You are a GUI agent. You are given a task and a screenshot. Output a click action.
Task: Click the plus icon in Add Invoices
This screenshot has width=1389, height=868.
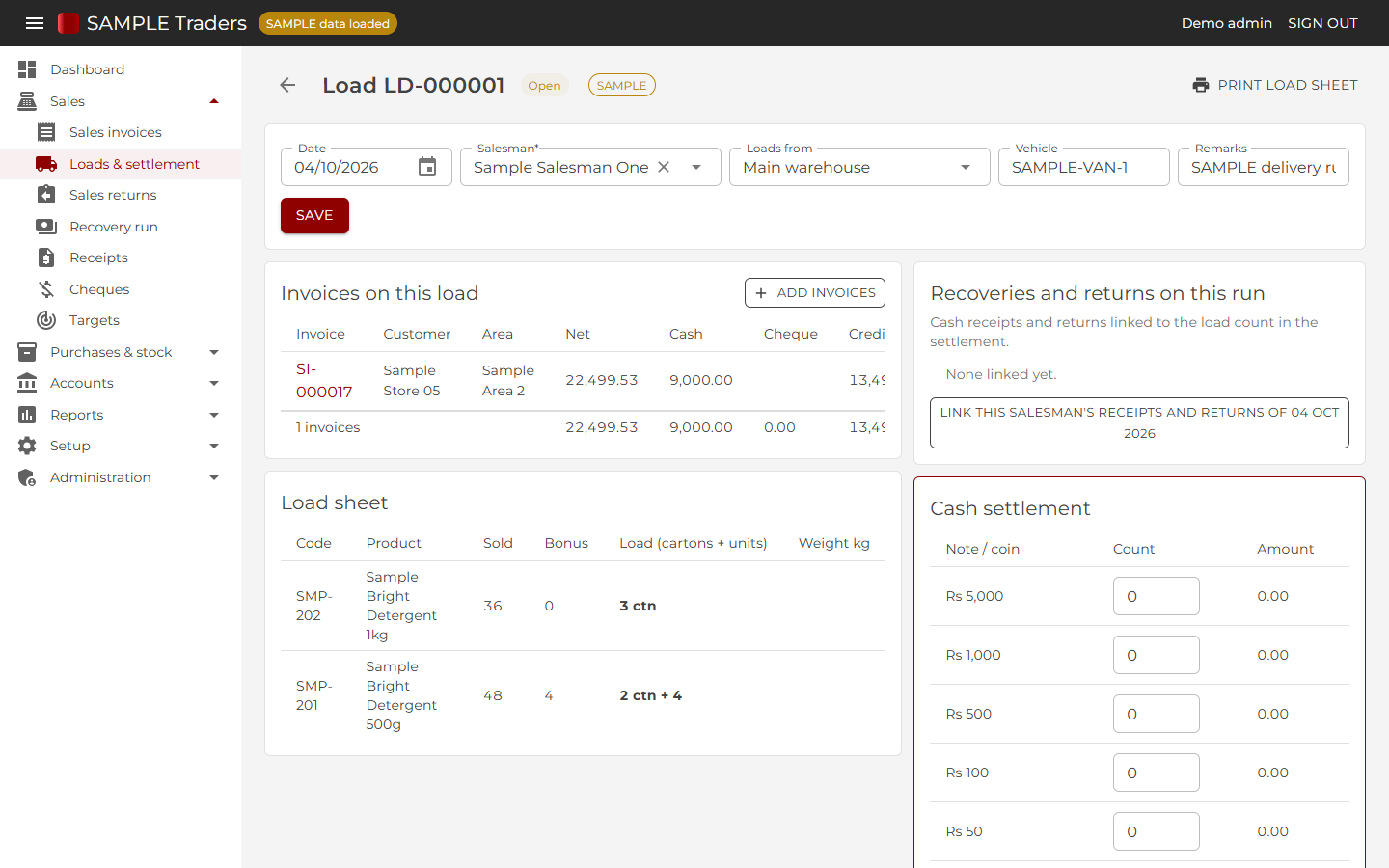761,293
